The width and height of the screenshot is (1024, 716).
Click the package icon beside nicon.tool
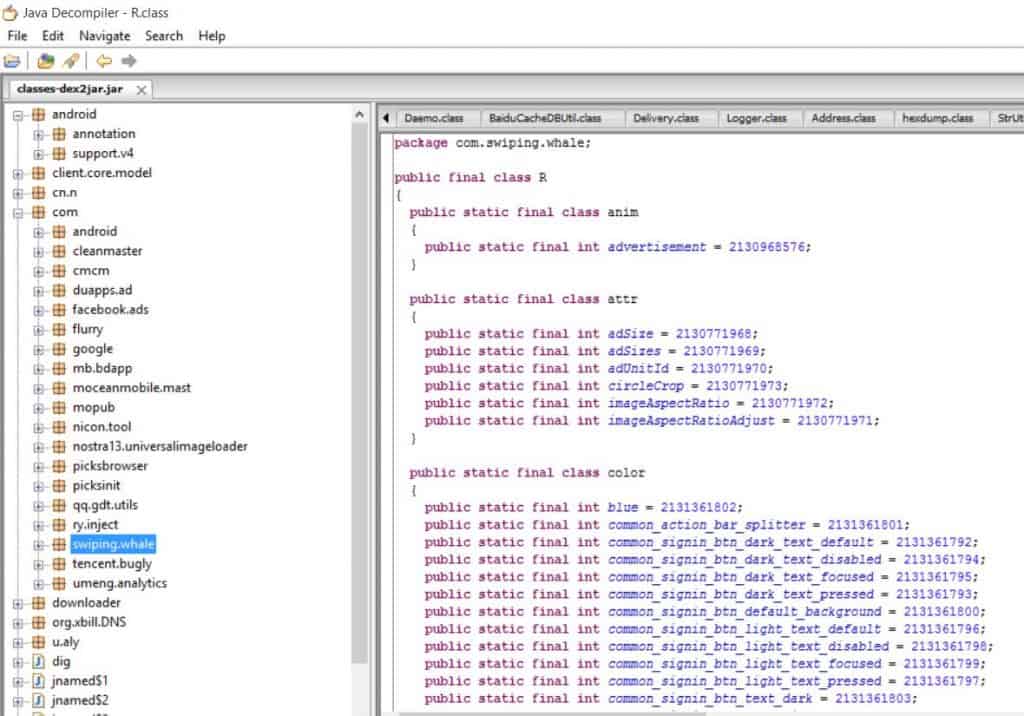click(x=59, y=427)
